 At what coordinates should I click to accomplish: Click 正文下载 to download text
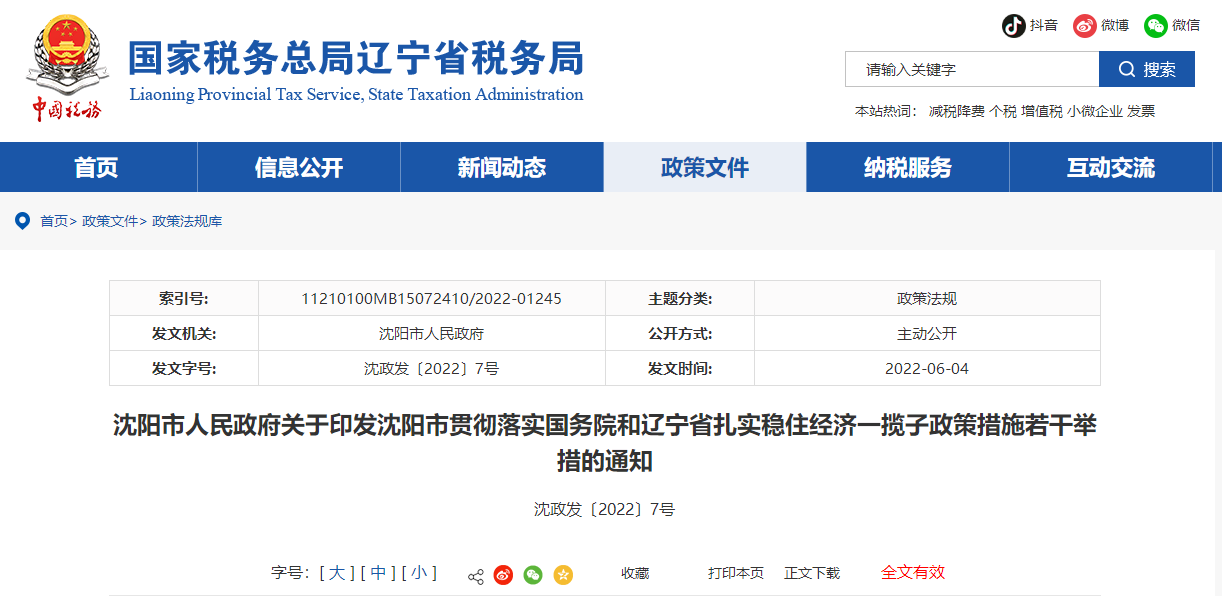[x=812, y=573]
